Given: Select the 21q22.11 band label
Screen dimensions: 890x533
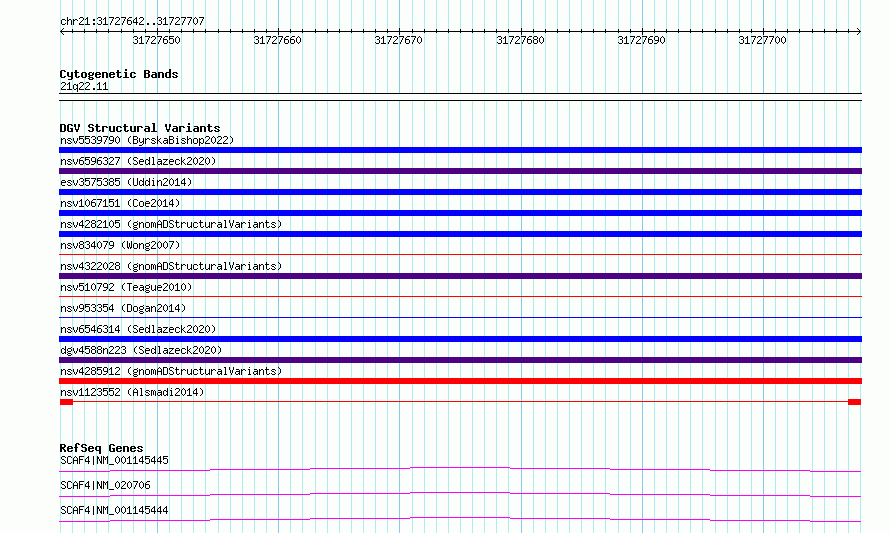Looking at the screenshot, I should point(84,86).
